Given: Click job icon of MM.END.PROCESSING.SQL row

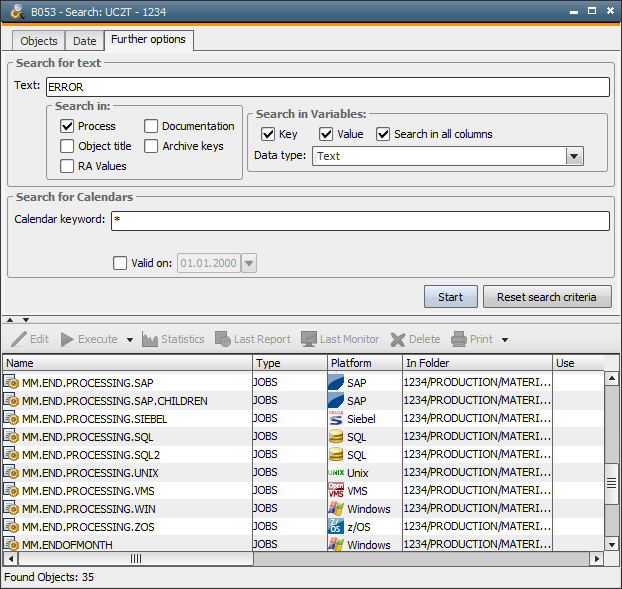Looking at the screenshot, I should (12, 436).
